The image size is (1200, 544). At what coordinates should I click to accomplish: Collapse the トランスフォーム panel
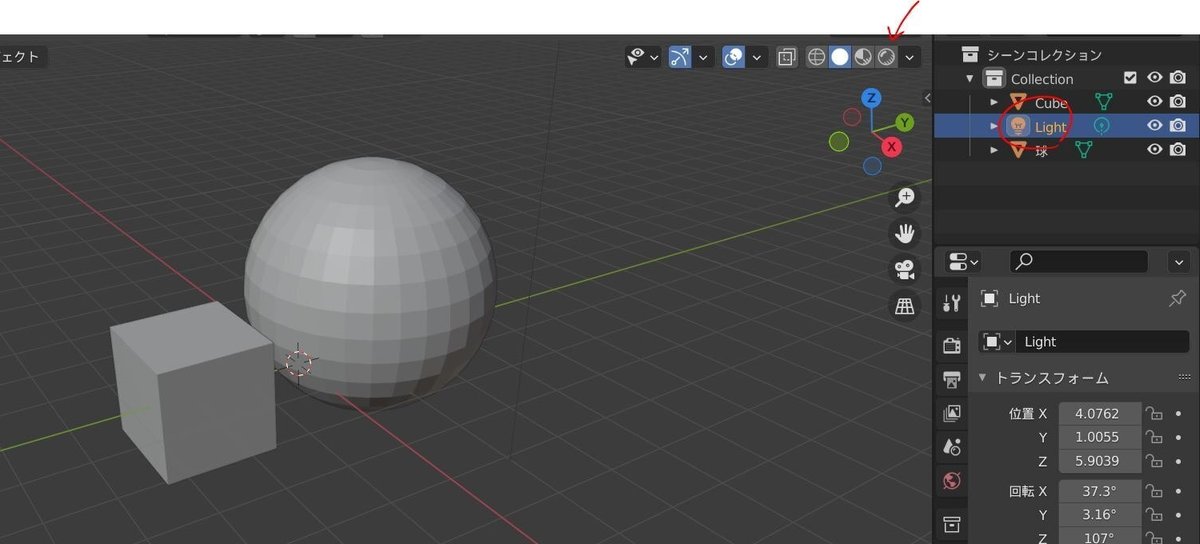984,378
